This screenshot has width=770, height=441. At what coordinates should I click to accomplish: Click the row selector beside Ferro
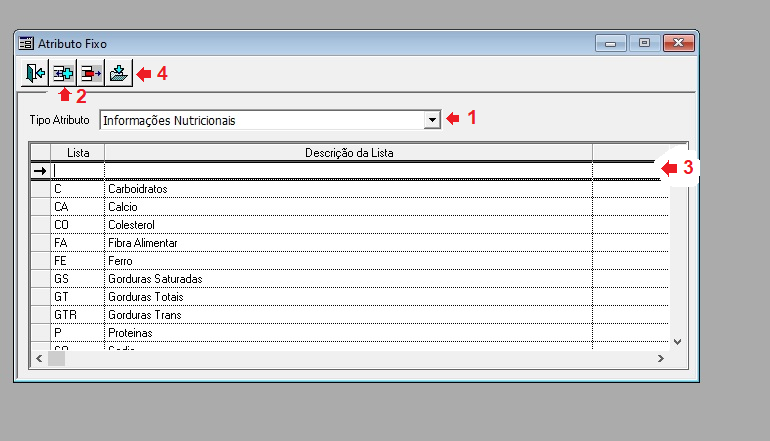click(x=40, y=261)
